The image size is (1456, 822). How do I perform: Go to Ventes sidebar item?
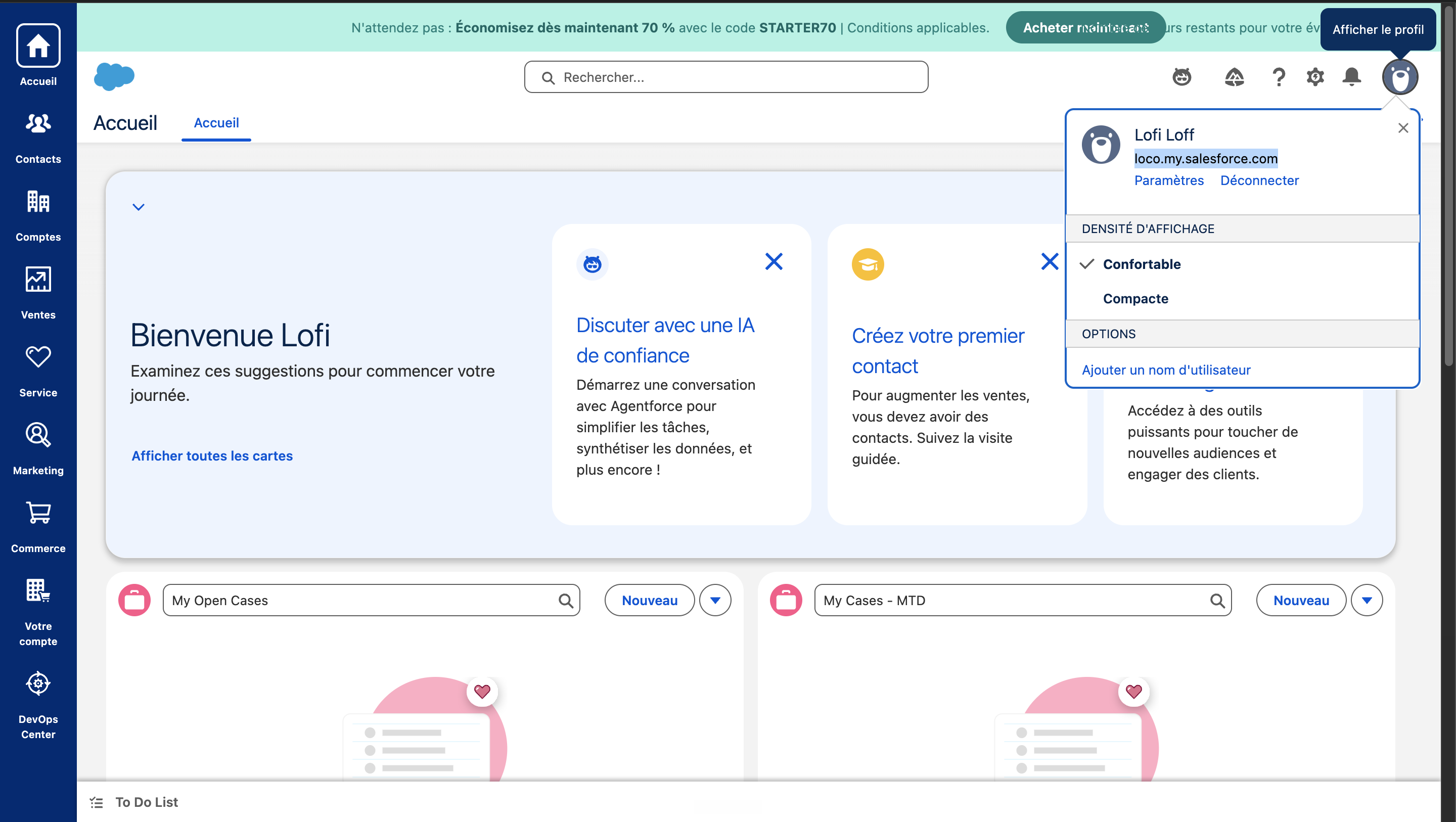tap(38, 293)
